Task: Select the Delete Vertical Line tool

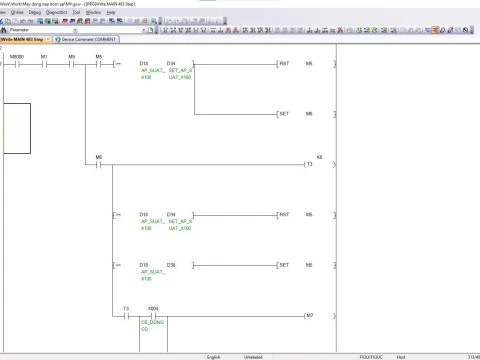Action: tap(236, 30)
